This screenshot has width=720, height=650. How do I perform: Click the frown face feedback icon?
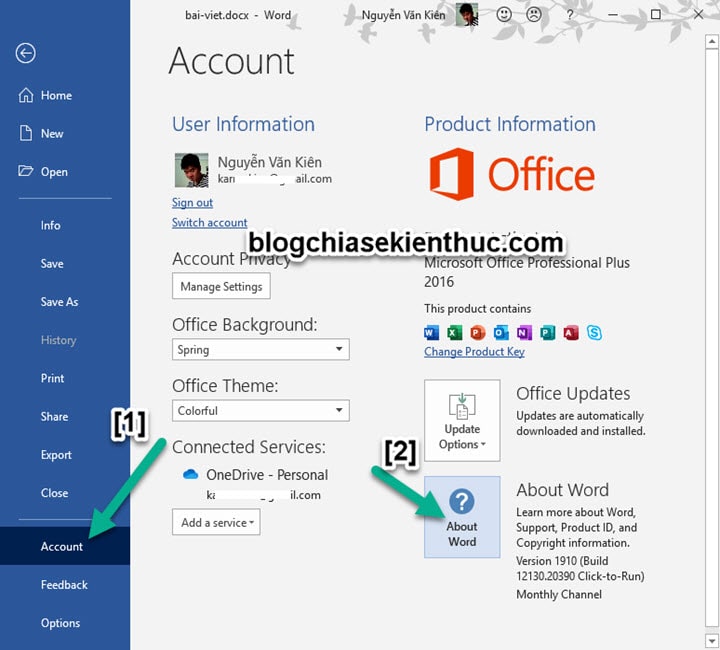534,15
